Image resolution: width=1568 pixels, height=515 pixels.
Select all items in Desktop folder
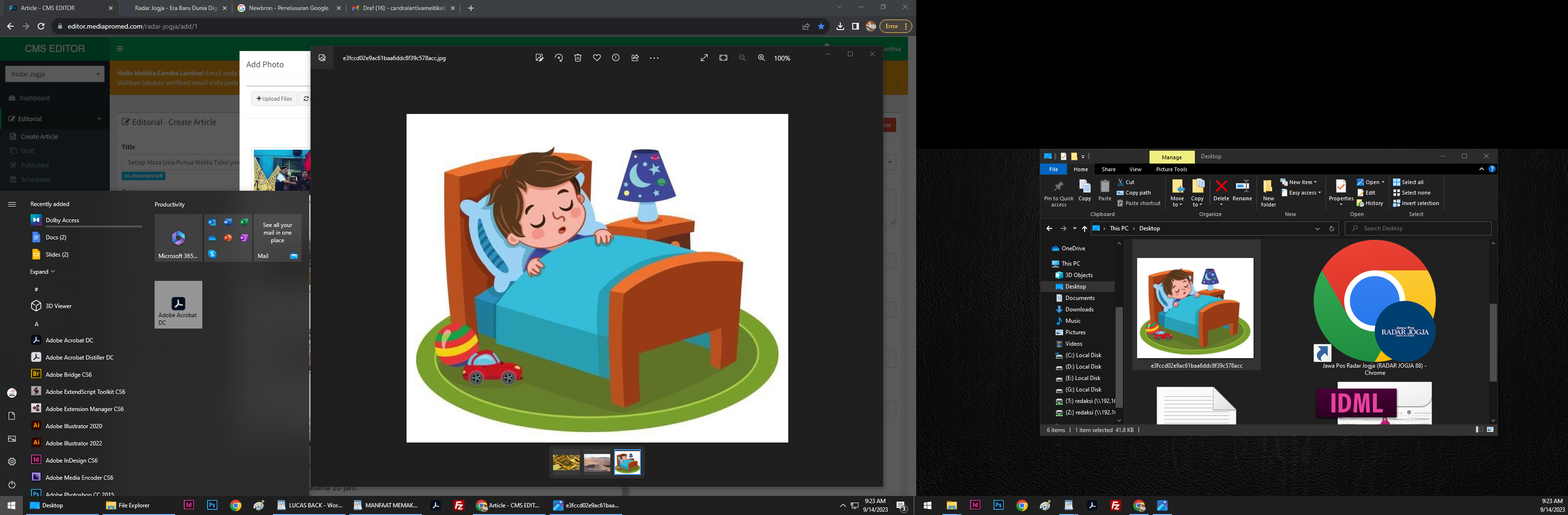coord(1412,182)
